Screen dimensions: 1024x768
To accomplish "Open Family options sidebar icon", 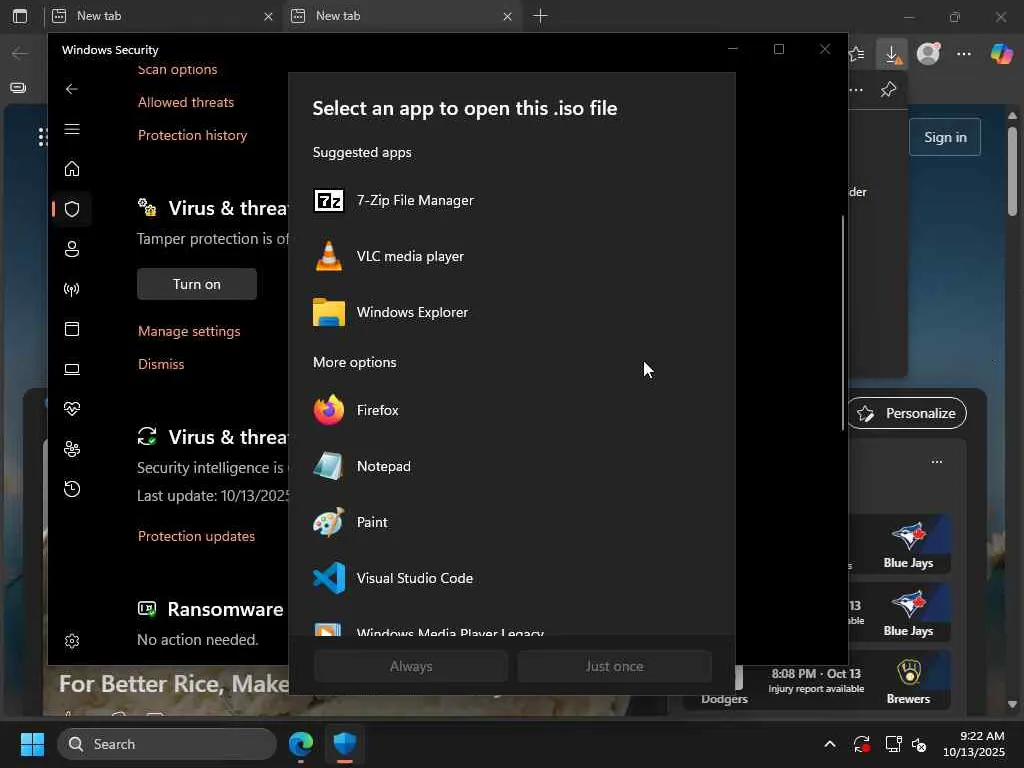I will [x=72, y=449].
